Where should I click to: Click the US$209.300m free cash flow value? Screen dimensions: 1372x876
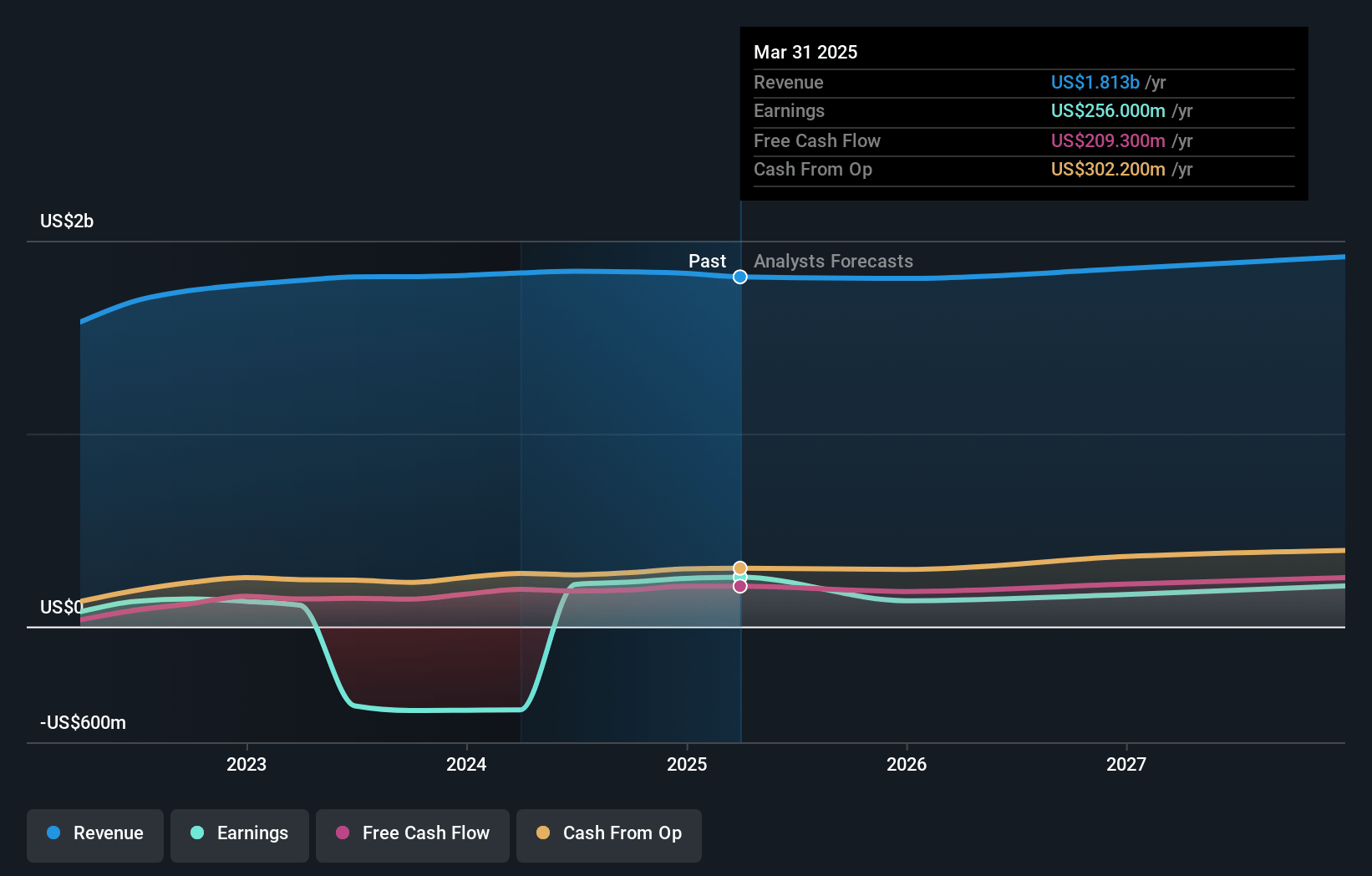click(1108, 140)
